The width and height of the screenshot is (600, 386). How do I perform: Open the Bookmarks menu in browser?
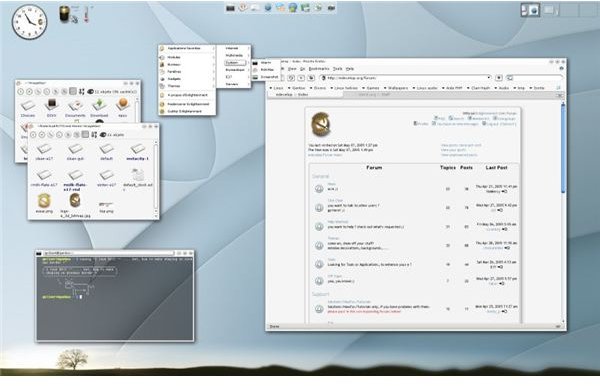319,69
